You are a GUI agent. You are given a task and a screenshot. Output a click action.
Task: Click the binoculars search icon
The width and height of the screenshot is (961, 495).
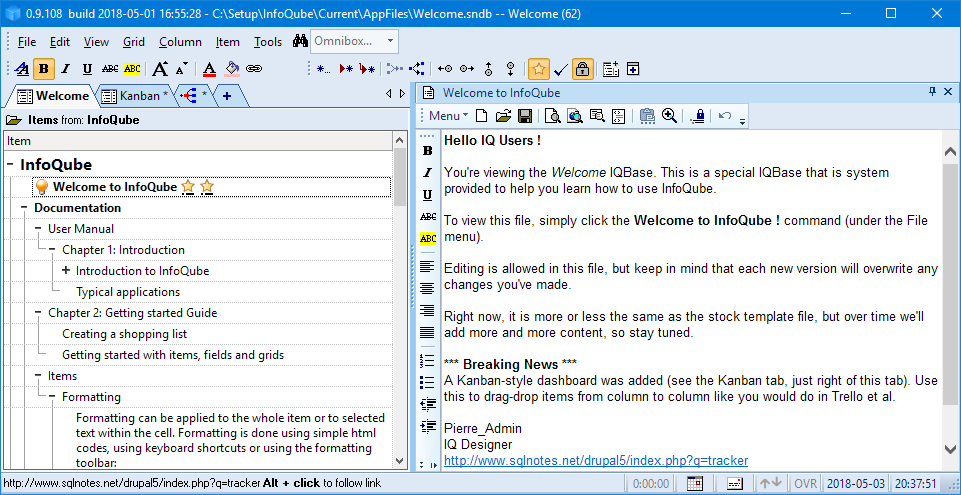300,42
